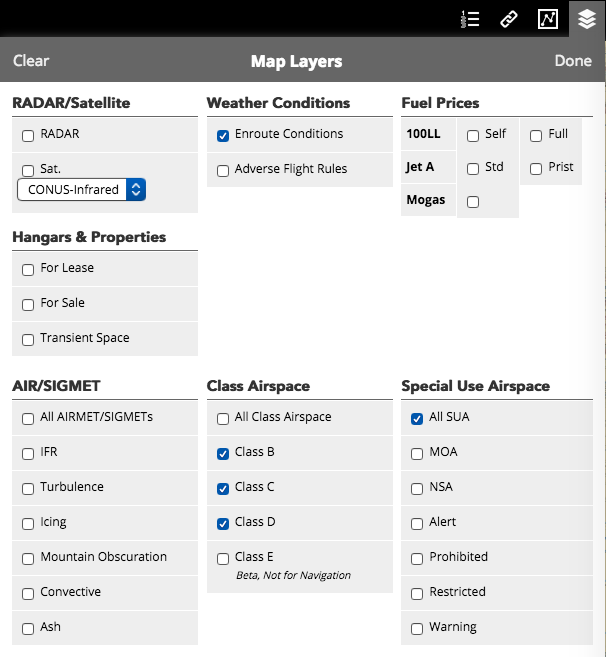Viewport: 606px width, 657px height.
Task: Enable the For Lease hangars checkbox
Action: pyautogui.click(x=28, y=269)
